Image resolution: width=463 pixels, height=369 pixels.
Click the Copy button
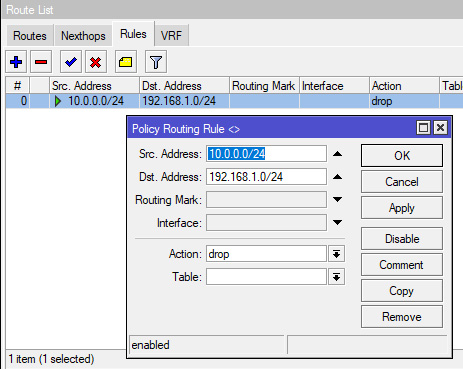click(x=402, y=291)
